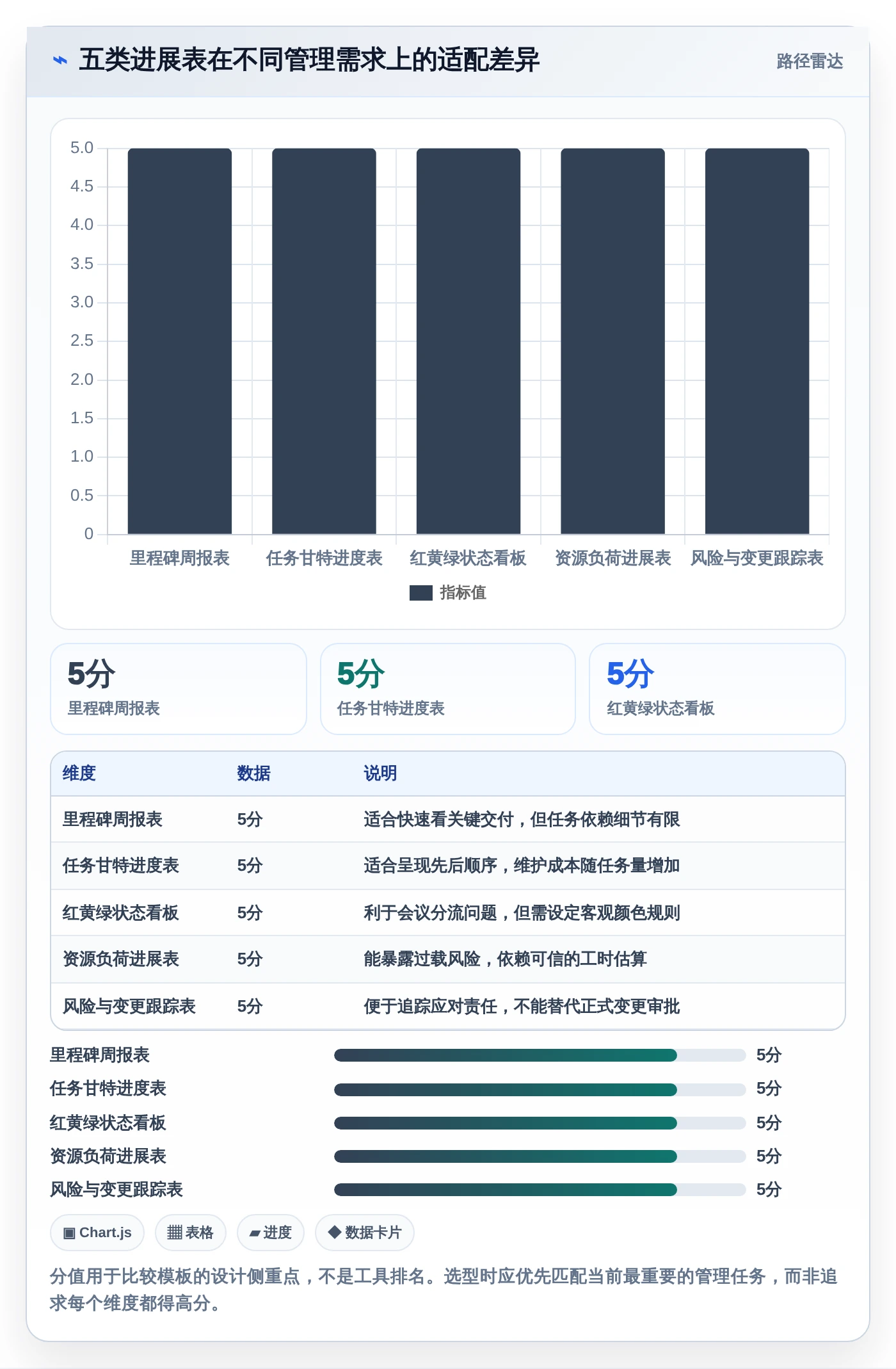The height and width of the screenshot is (1369, 896).
Task: Click the 说明 column header
Action: pyautogui.click(x=380, y=774)
